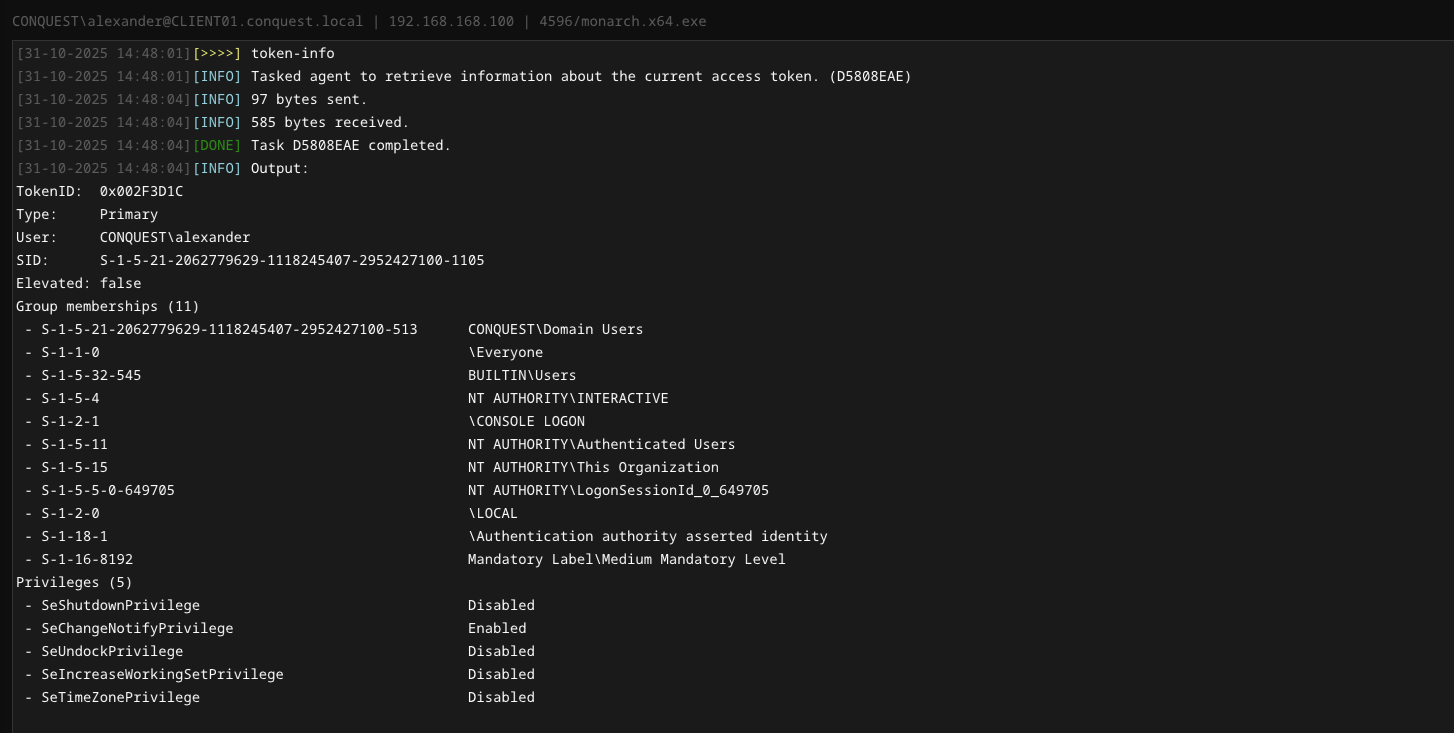Click the yellow [>>>>] prompt marker

pos(217,53)
